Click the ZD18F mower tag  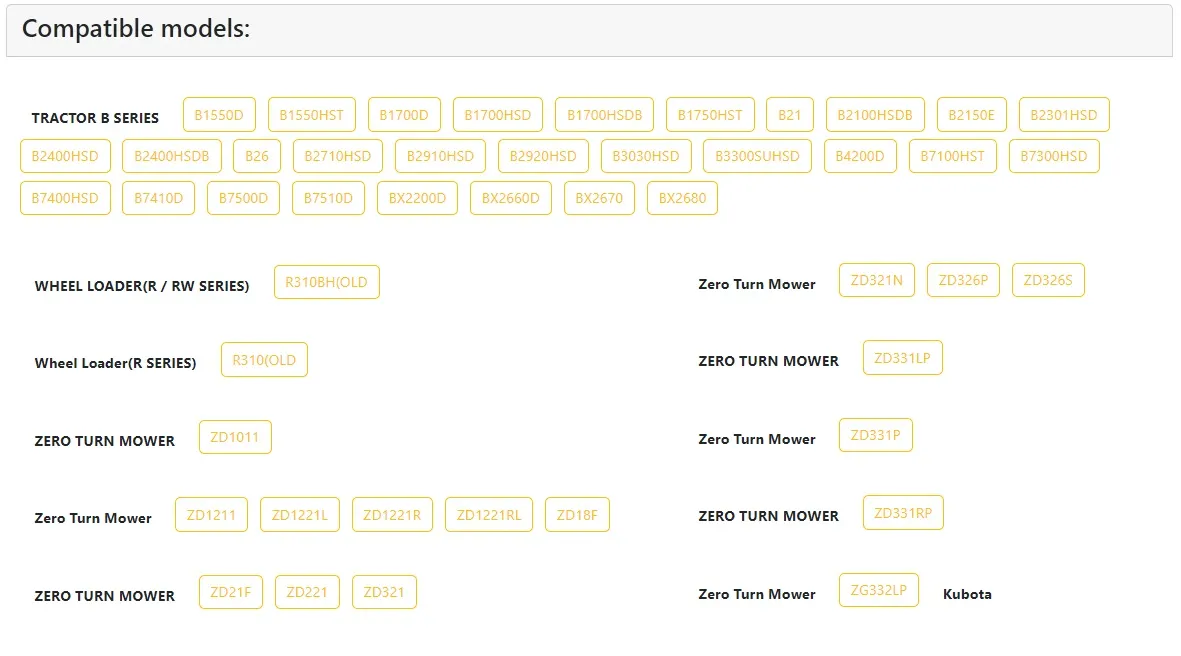[577, 514]
